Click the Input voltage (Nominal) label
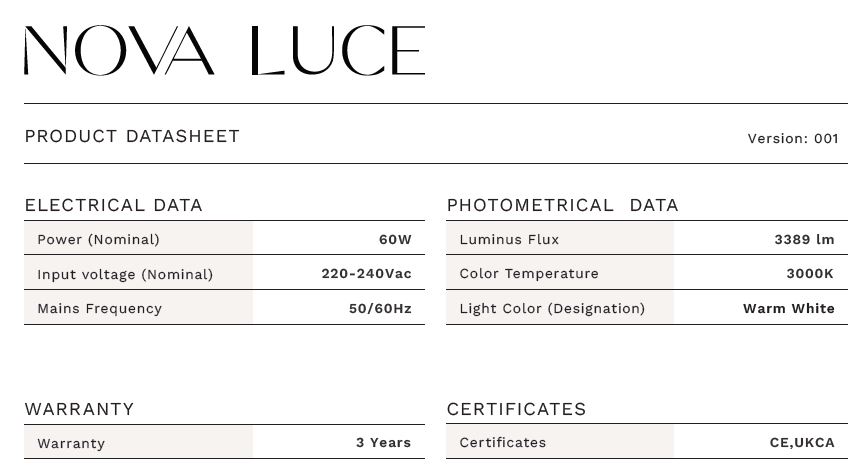This screenshot has width=863, height=476. tap(125, 274)
